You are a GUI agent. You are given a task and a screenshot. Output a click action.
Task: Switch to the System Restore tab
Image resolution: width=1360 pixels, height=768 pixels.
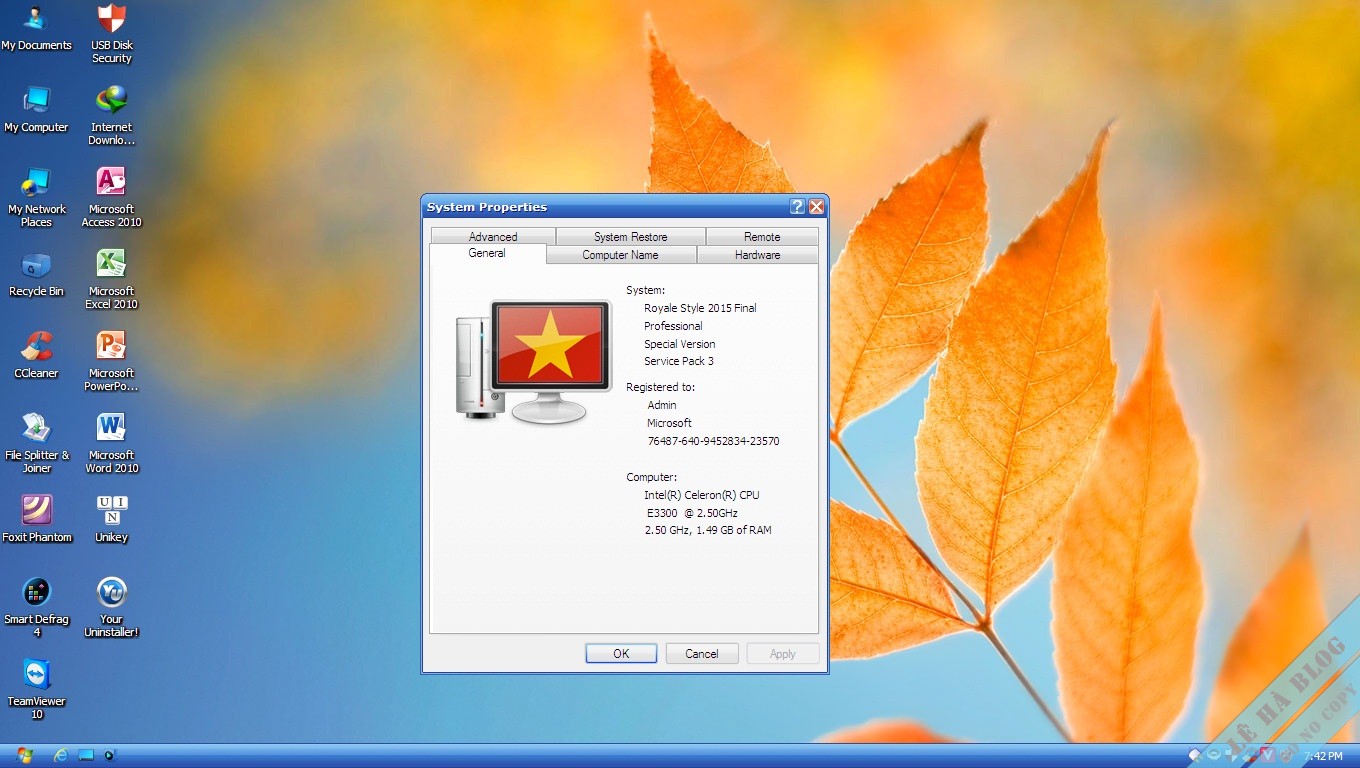coord(630,237)
